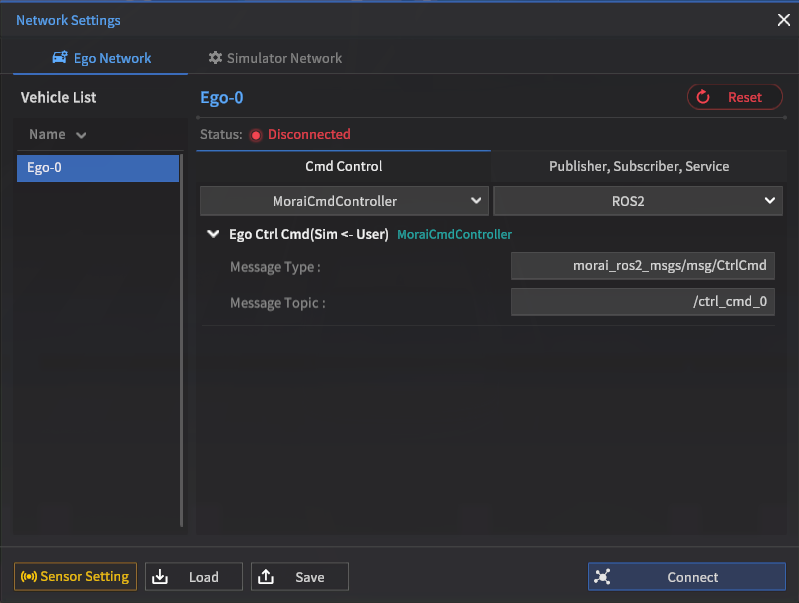799x603 pixels.
Task: Switch to the Cmd Control tab
Action: point(343,166)
